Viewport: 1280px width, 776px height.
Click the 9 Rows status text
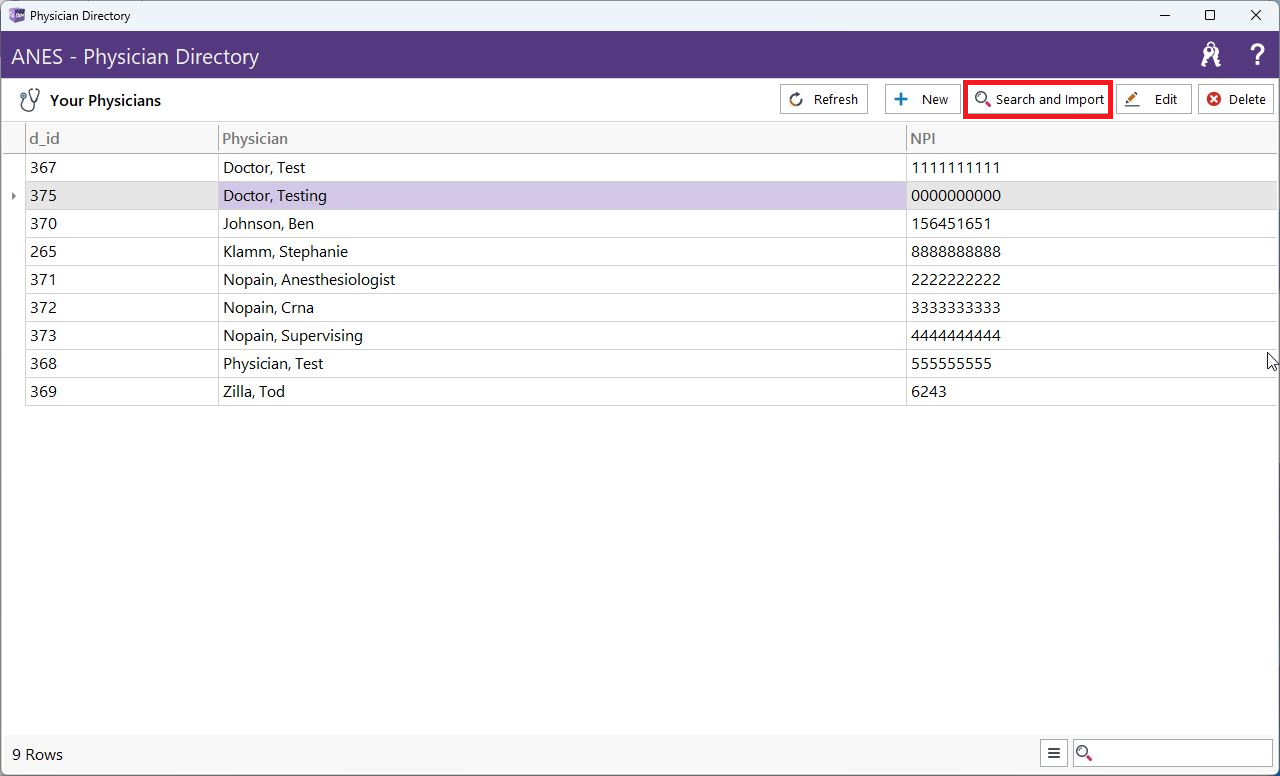pyautogui.click(x=38, y=754)
